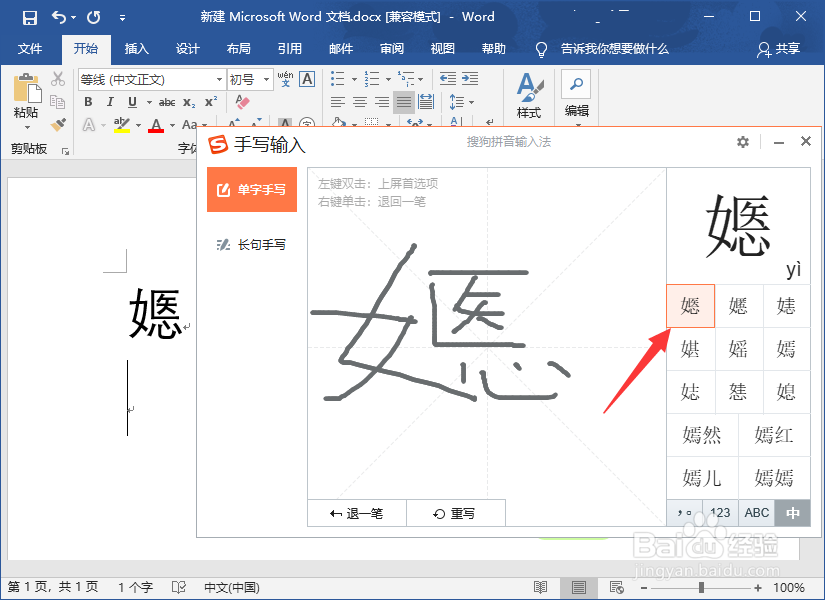Click the Save icon in Quick Access Toolbar
The height and width of the screenshot is (600, 825).
coord(31,17)
